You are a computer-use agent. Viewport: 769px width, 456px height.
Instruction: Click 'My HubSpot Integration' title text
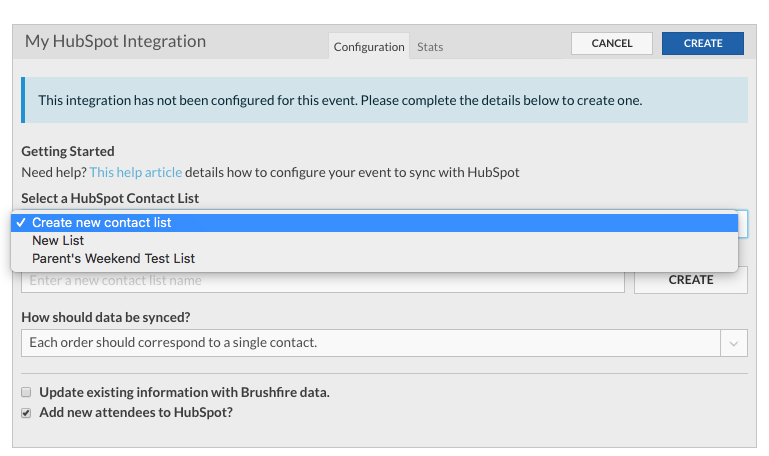[x=115, y=41]
